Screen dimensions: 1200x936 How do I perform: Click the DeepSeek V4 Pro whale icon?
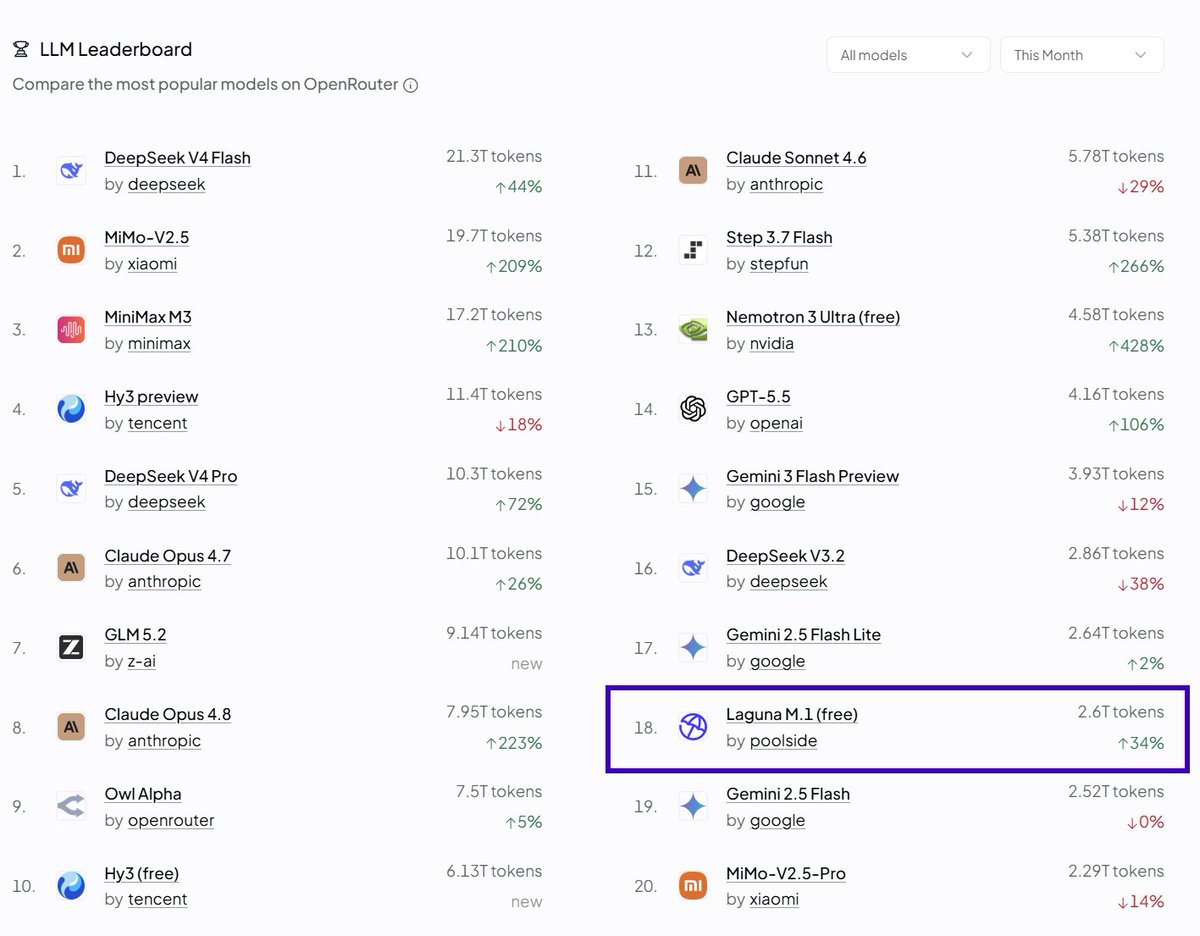point(71,489)
